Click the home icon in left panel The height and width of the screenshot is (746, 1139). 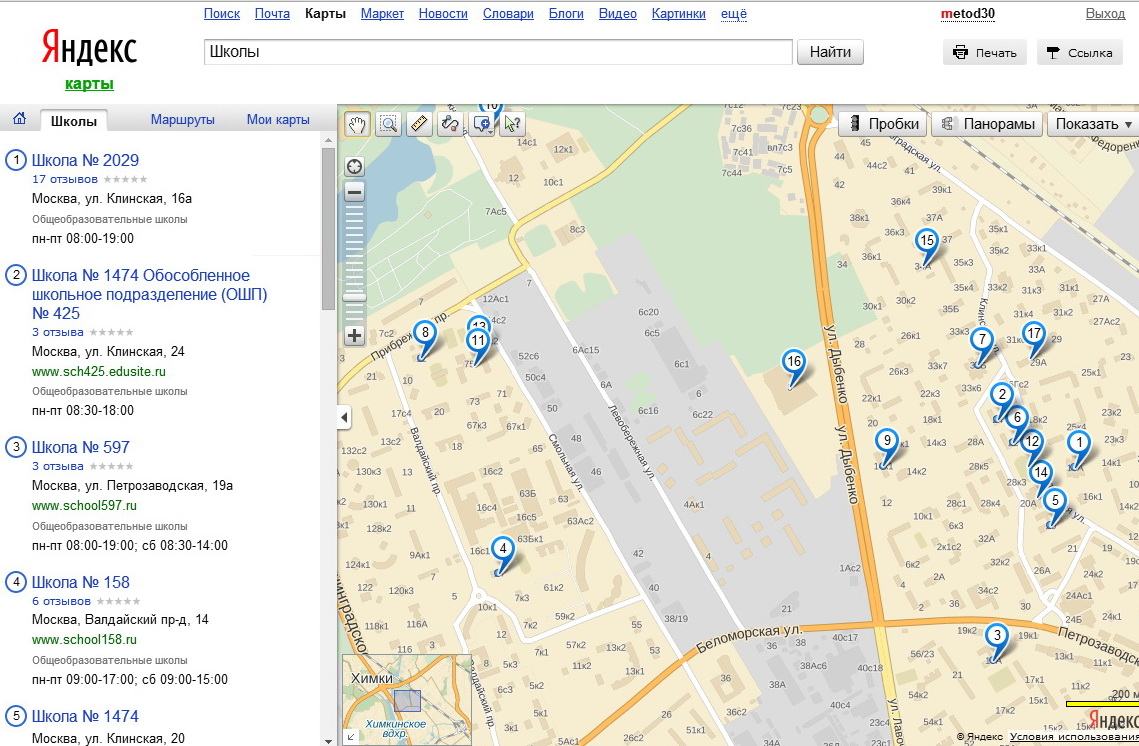click(x=19, y=120)
